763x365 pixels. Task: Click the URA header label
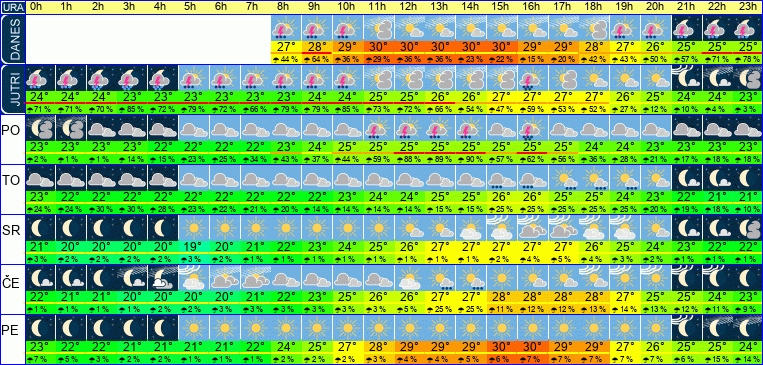click(12, 7)
